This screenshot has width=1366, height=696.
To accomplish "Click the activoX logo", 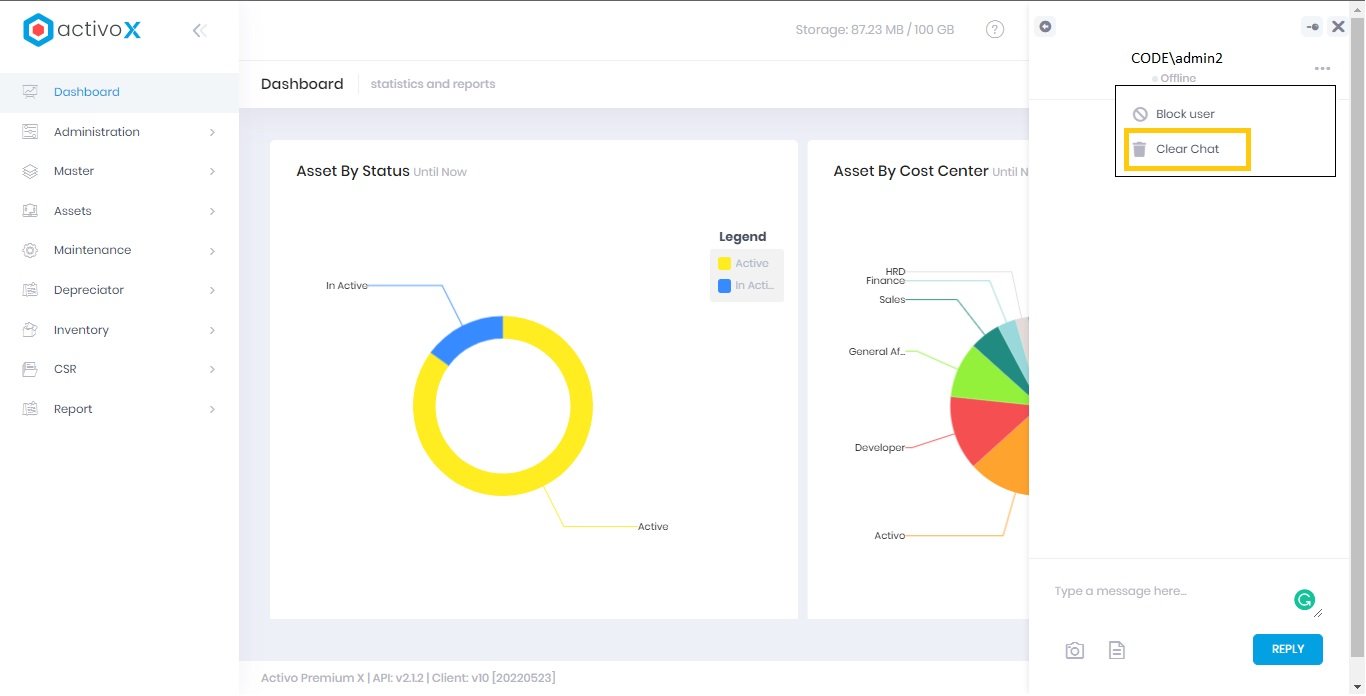I will [x=82, y=30].
